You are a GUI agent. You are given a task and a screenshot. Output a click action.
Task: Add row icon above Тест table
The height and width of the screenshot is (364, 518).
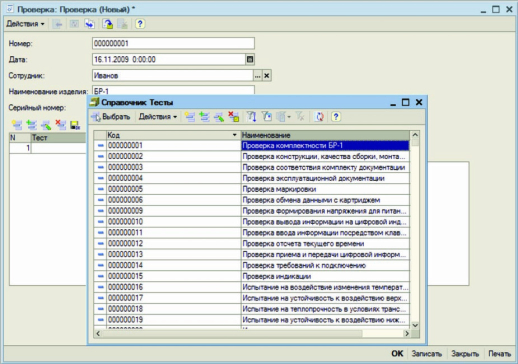click(x=17, y=125)
